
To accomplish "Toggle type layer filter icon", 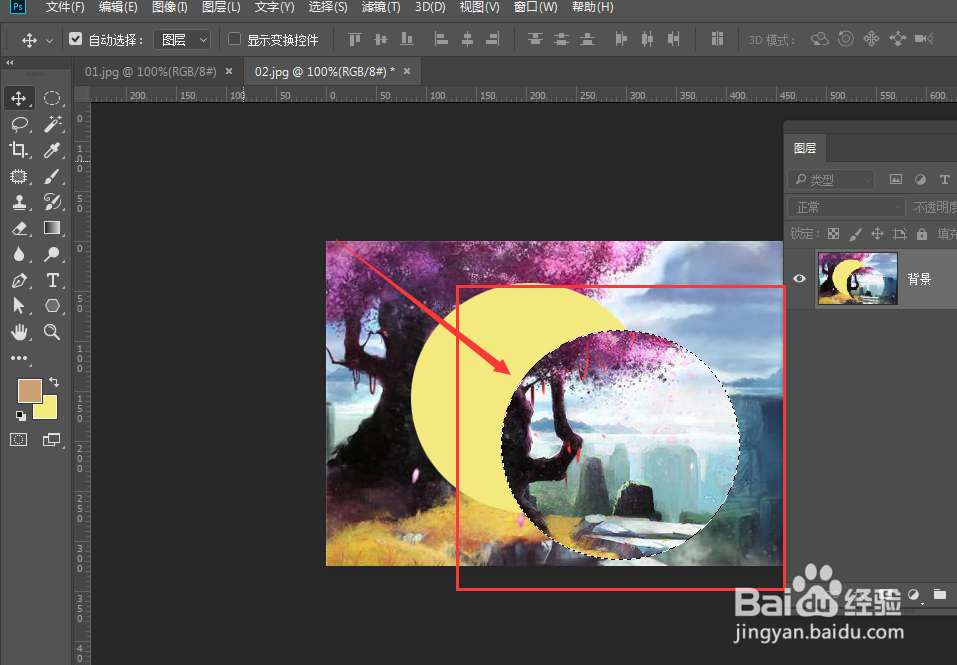I will click(945, 179).
